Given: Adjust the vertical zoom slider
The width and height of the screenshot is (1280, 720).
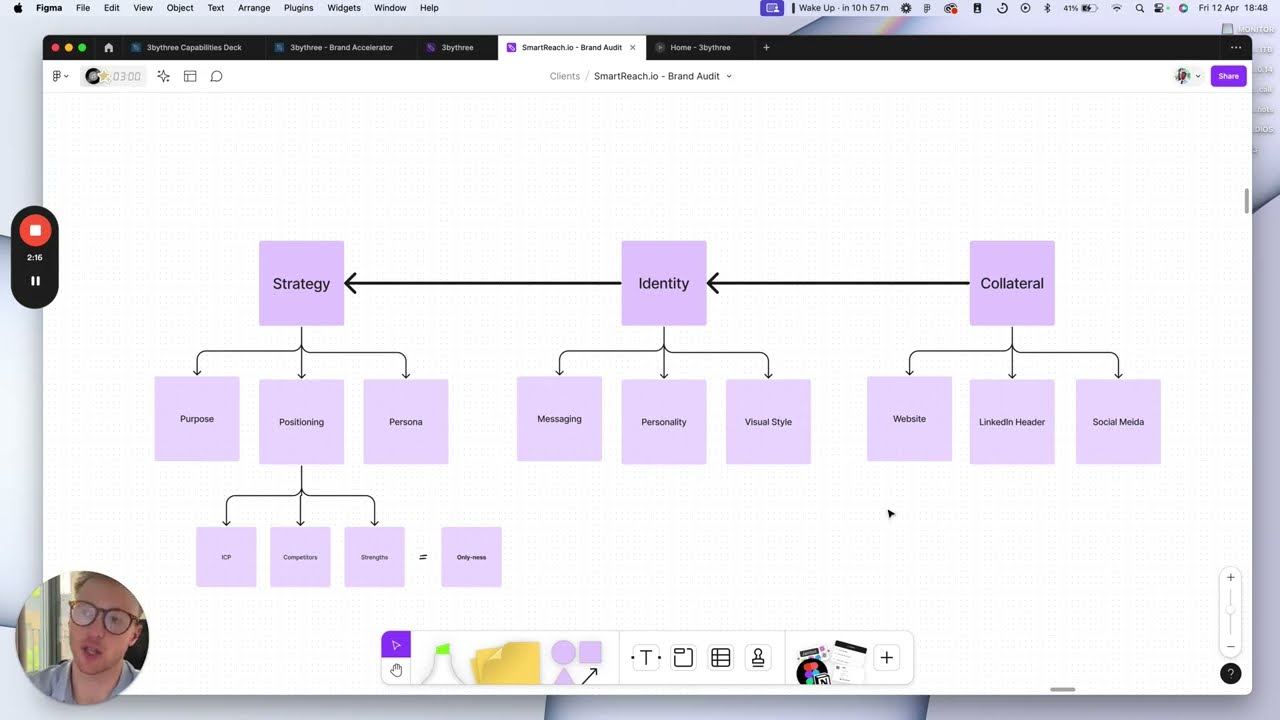Looking at the screenshot, I should point(1231,611).
